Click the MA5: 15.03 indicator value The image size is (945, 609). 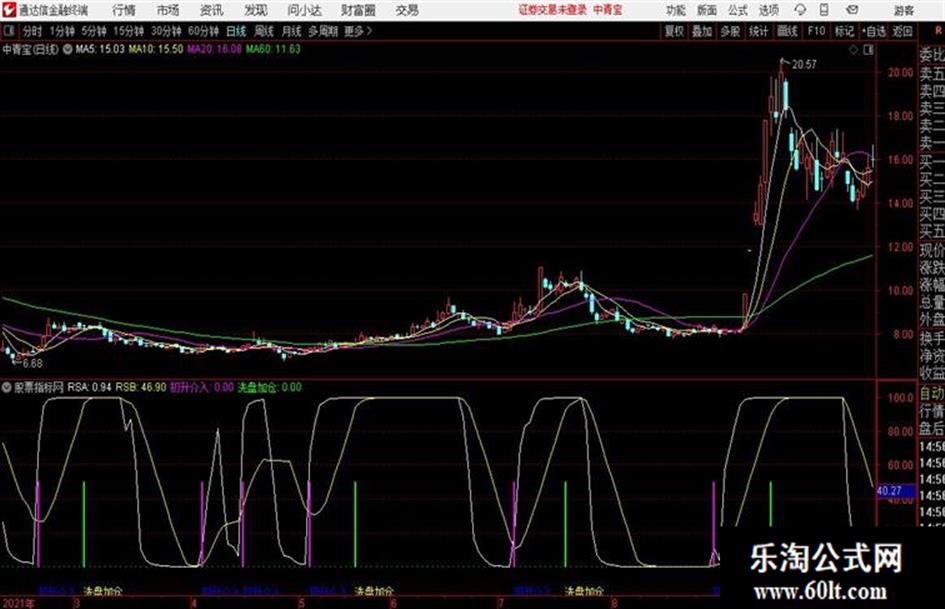(100, 49)
